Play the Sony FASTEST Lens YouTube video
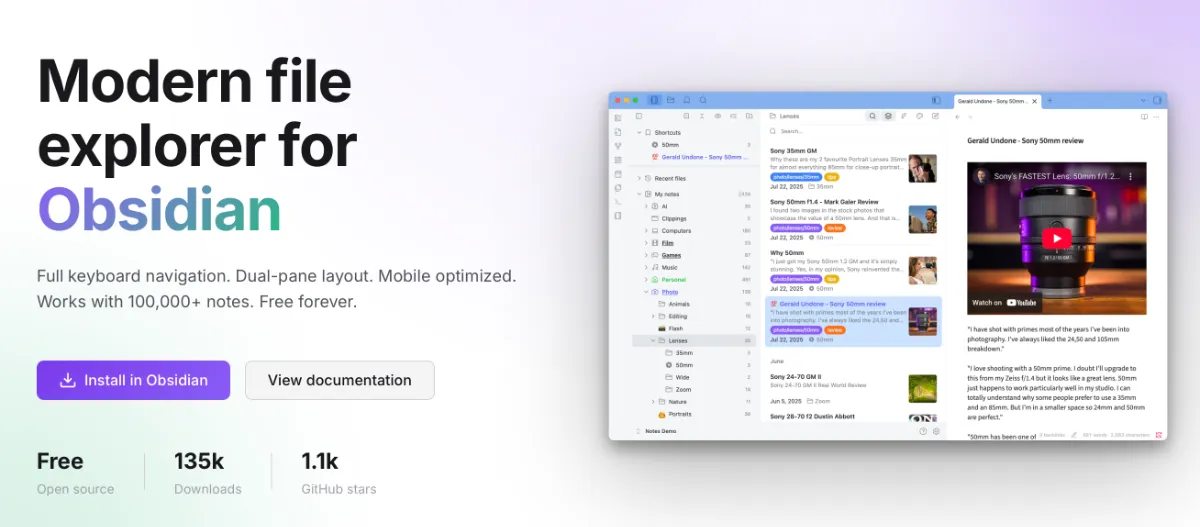Image resolution: width=1200 pixels, height=527 pixels. point(1056,238)
